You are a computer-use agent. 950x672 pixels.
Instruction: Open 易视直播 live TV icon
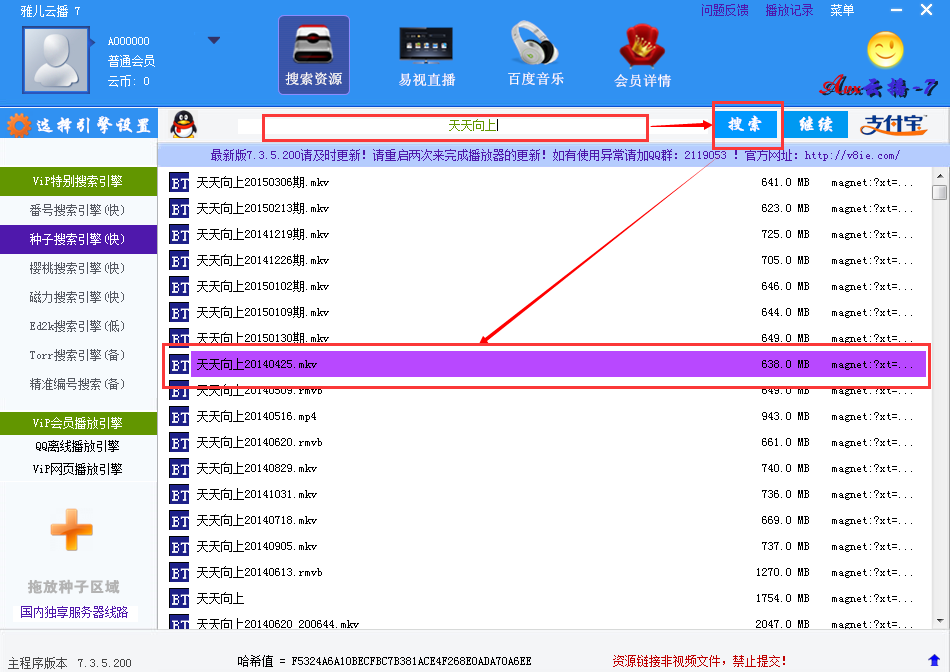(426, 55)
